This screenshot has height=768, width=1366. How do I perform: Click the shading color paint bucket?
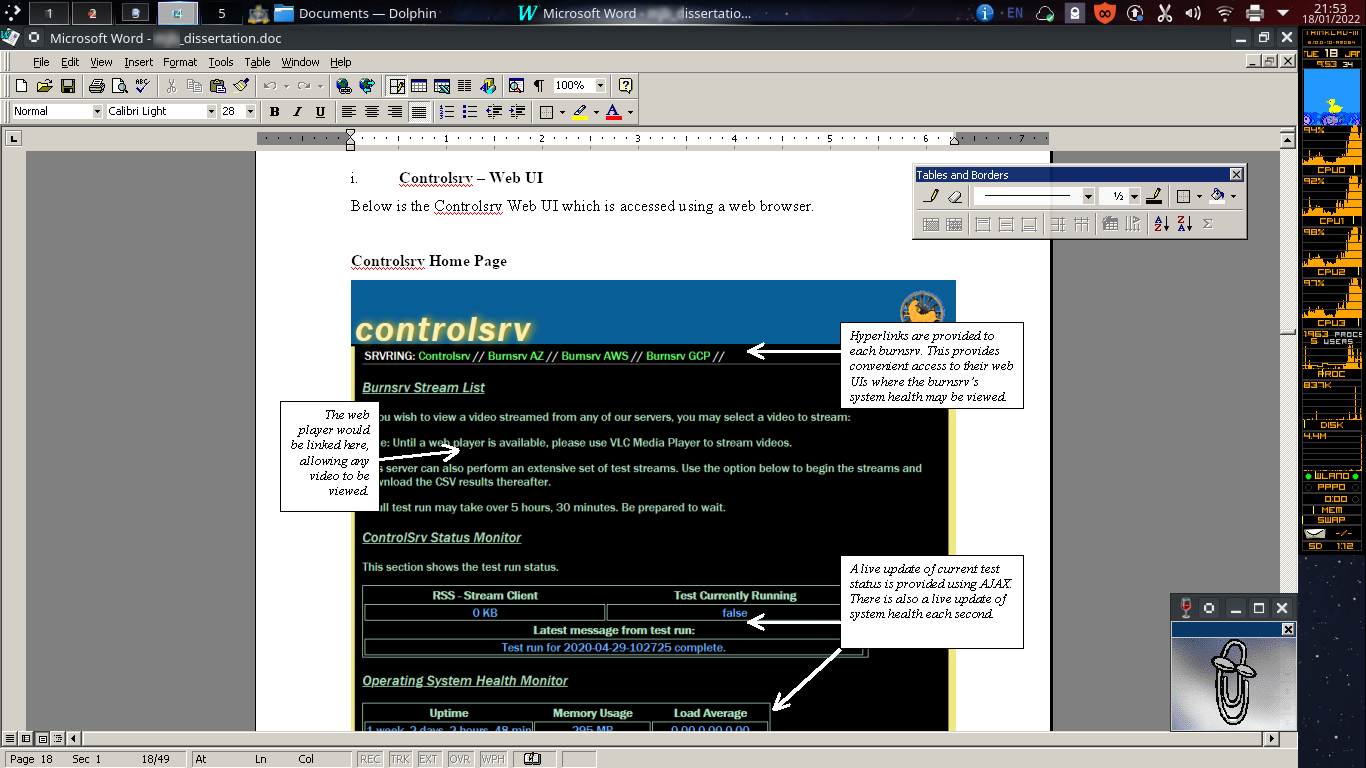point(1217,196)
